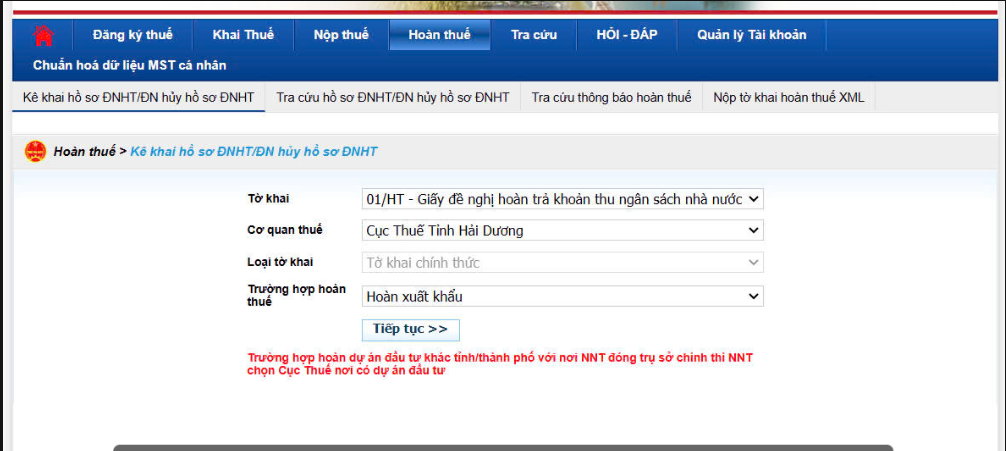Screen dimensions: 1006x451
Task: Switch to Kê khai hồ sơ ĐNHT tab
Action: [x=138, y=97]
